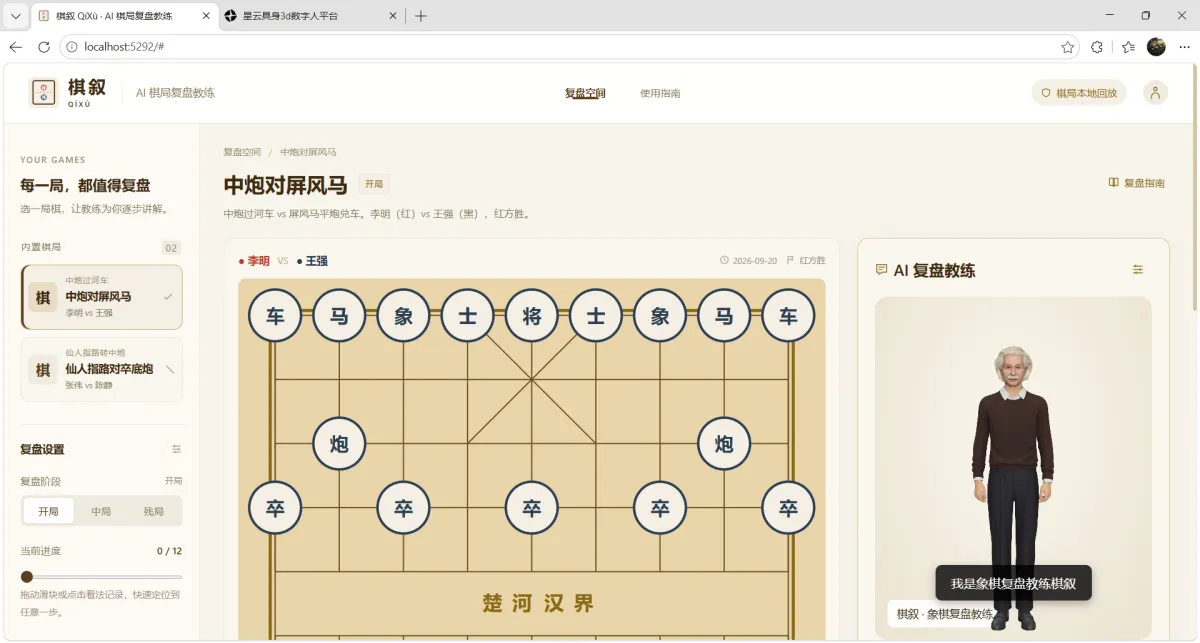Screen dimensions: 1200x643
Task: Select the center 卒 piece below 将
Action: (x=532, y=508)
